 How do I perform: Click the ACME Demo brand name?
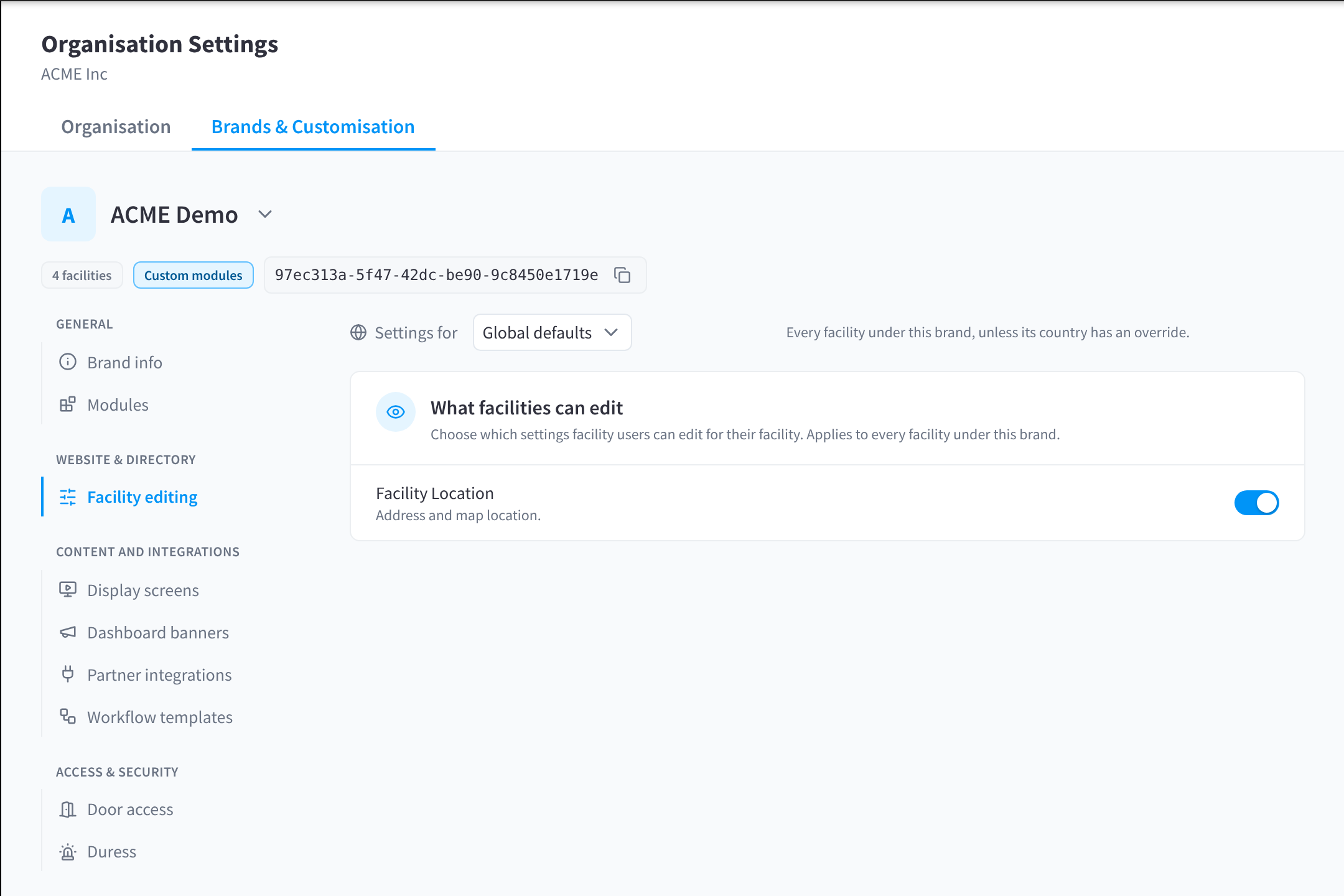point(174,215)
